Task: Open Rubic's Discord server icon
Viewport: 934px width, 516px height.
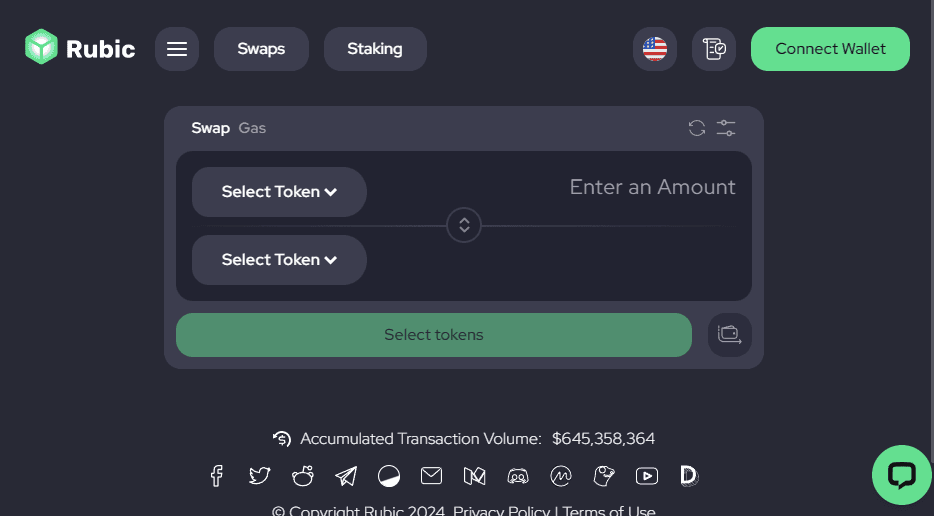Action: point(518,476)
